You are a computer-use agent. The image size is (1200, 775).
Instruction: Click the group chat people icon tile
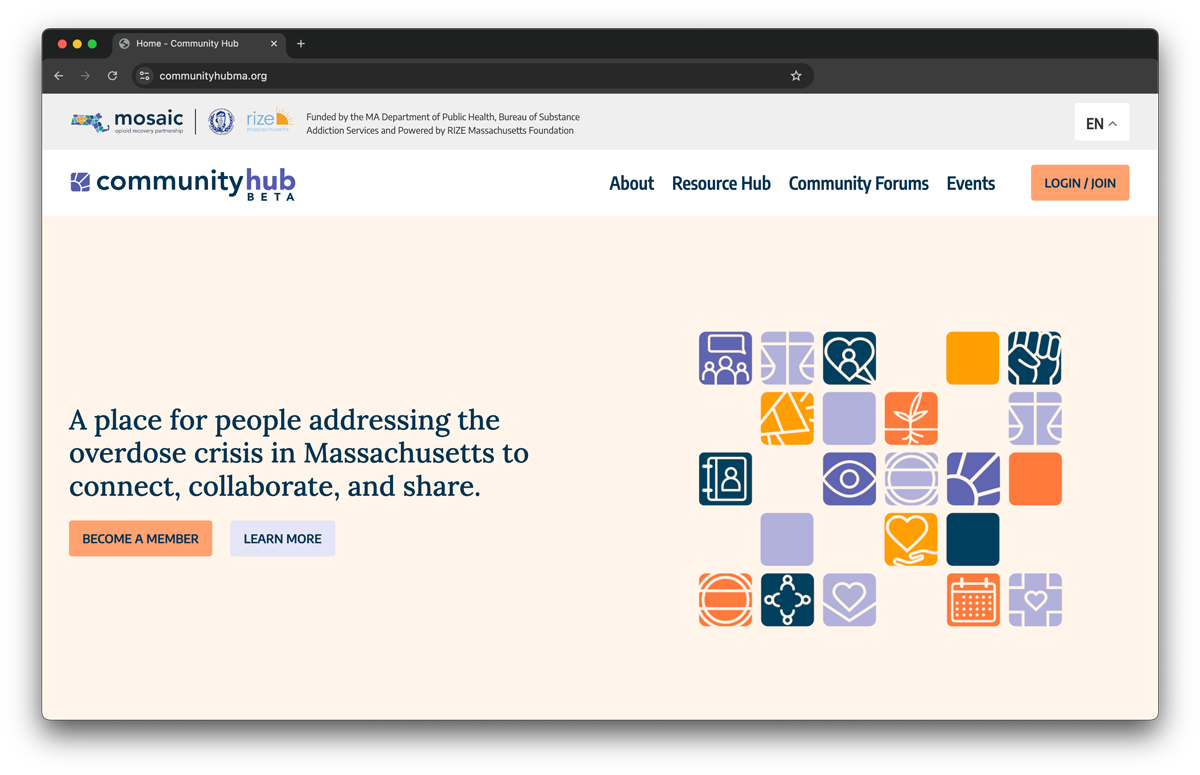point(725,358)
